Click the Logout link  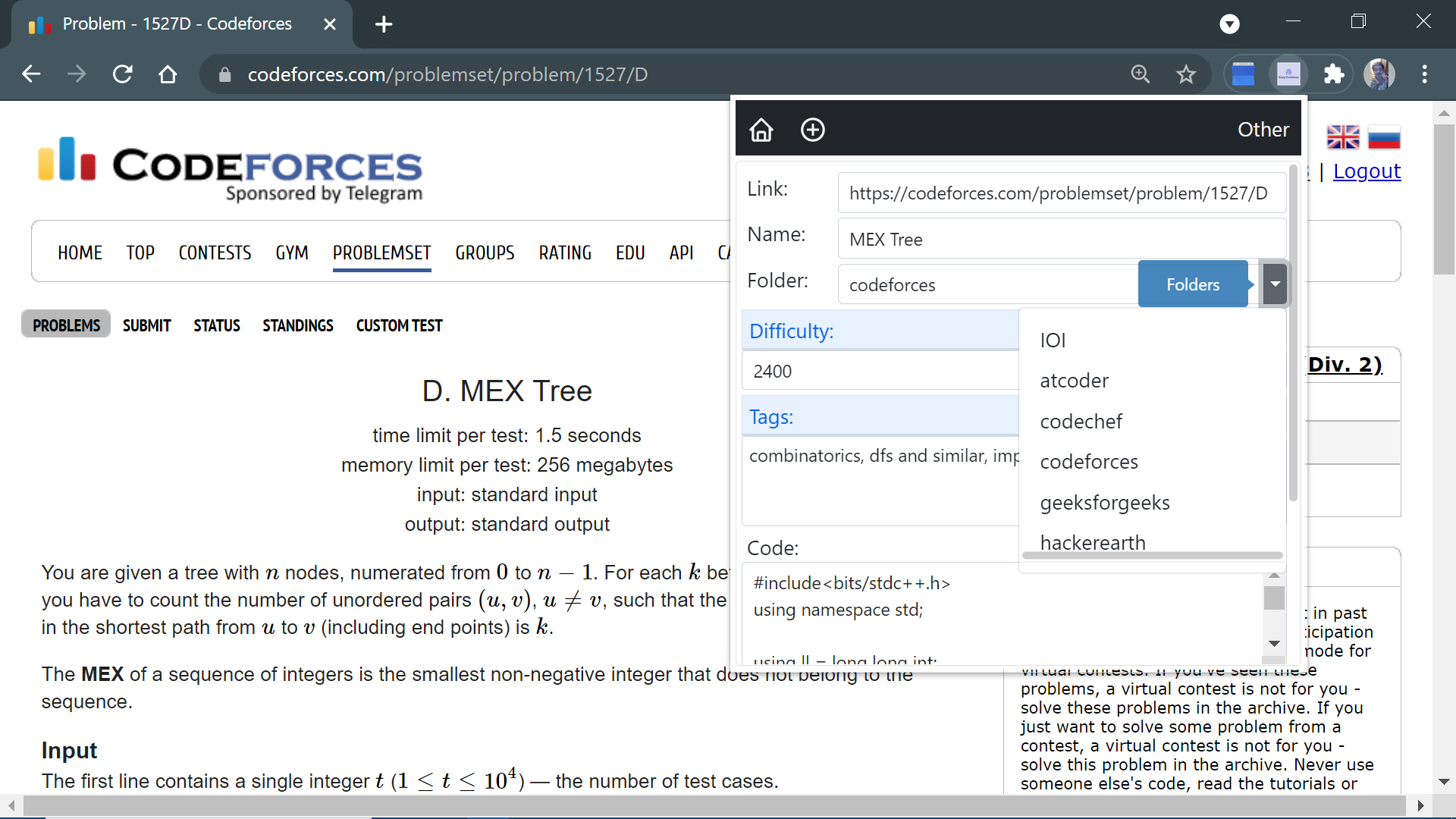pyautogui.click(x=1367, y=171)
